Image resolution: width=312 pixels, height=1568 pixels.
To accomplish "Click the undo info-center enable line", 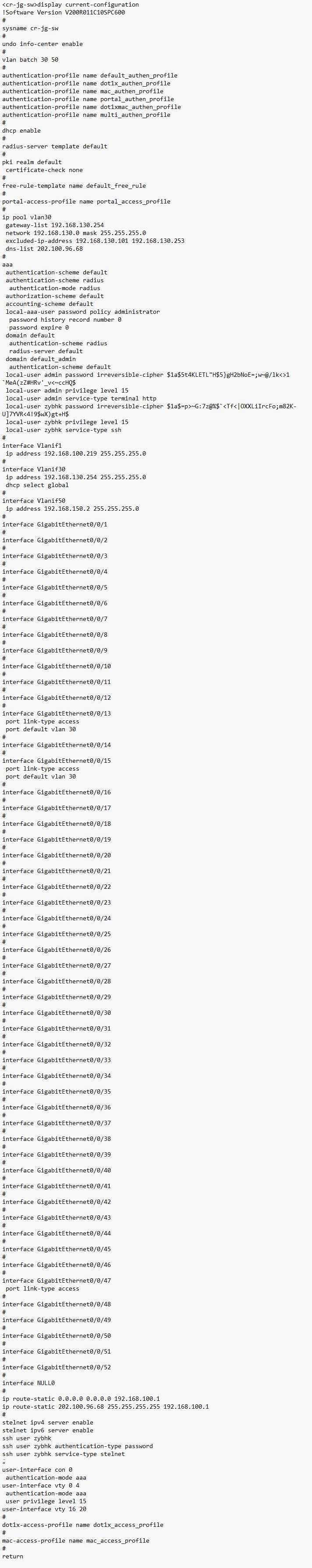I will 42,44.
